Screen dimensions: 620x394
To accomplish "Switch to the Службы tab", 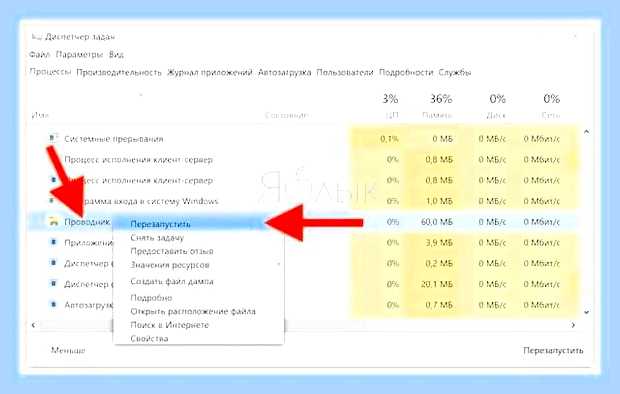I will click(455, 72).
